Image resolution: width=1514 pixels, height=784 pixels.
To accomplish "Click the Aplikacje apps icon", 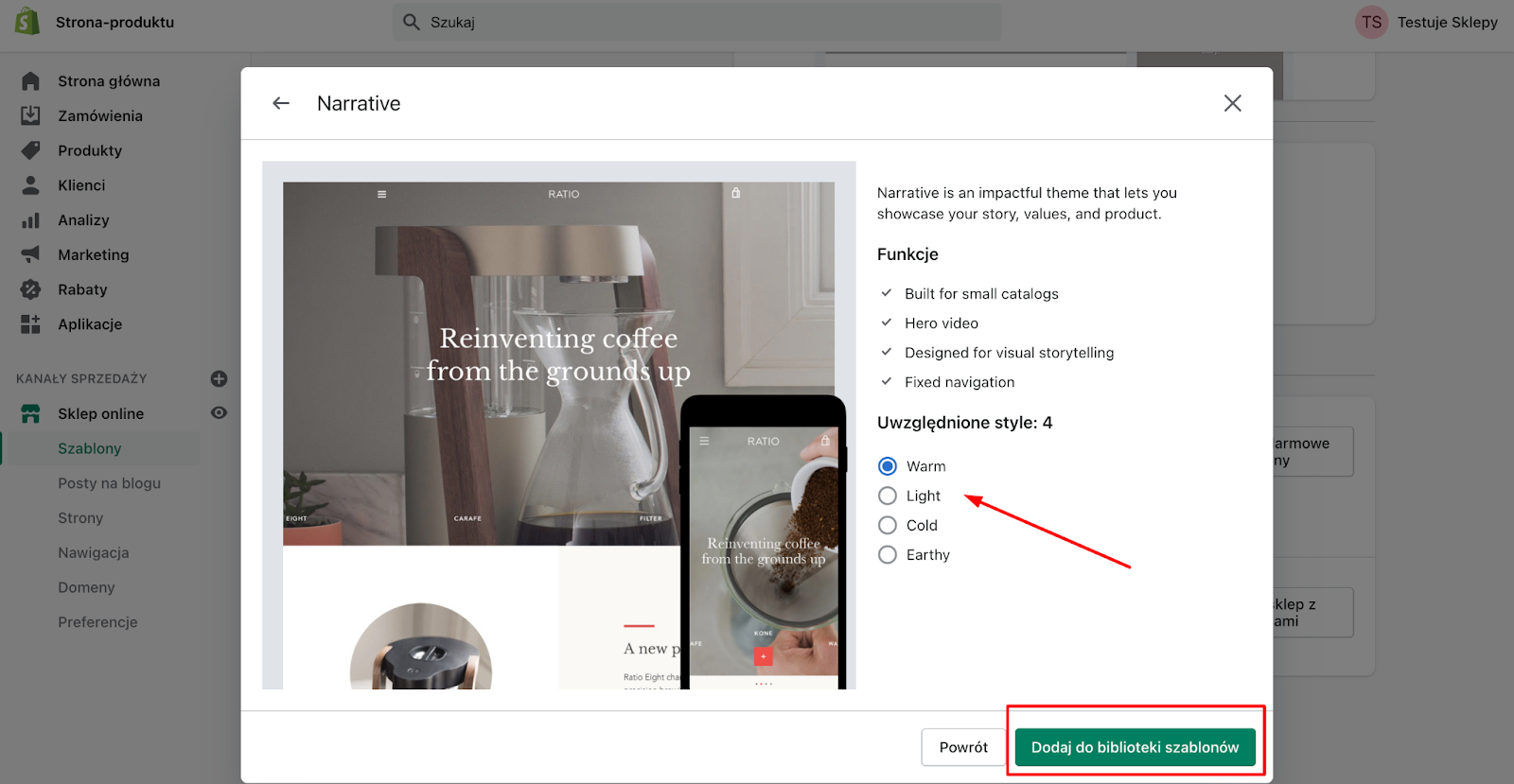I will 30,324.
